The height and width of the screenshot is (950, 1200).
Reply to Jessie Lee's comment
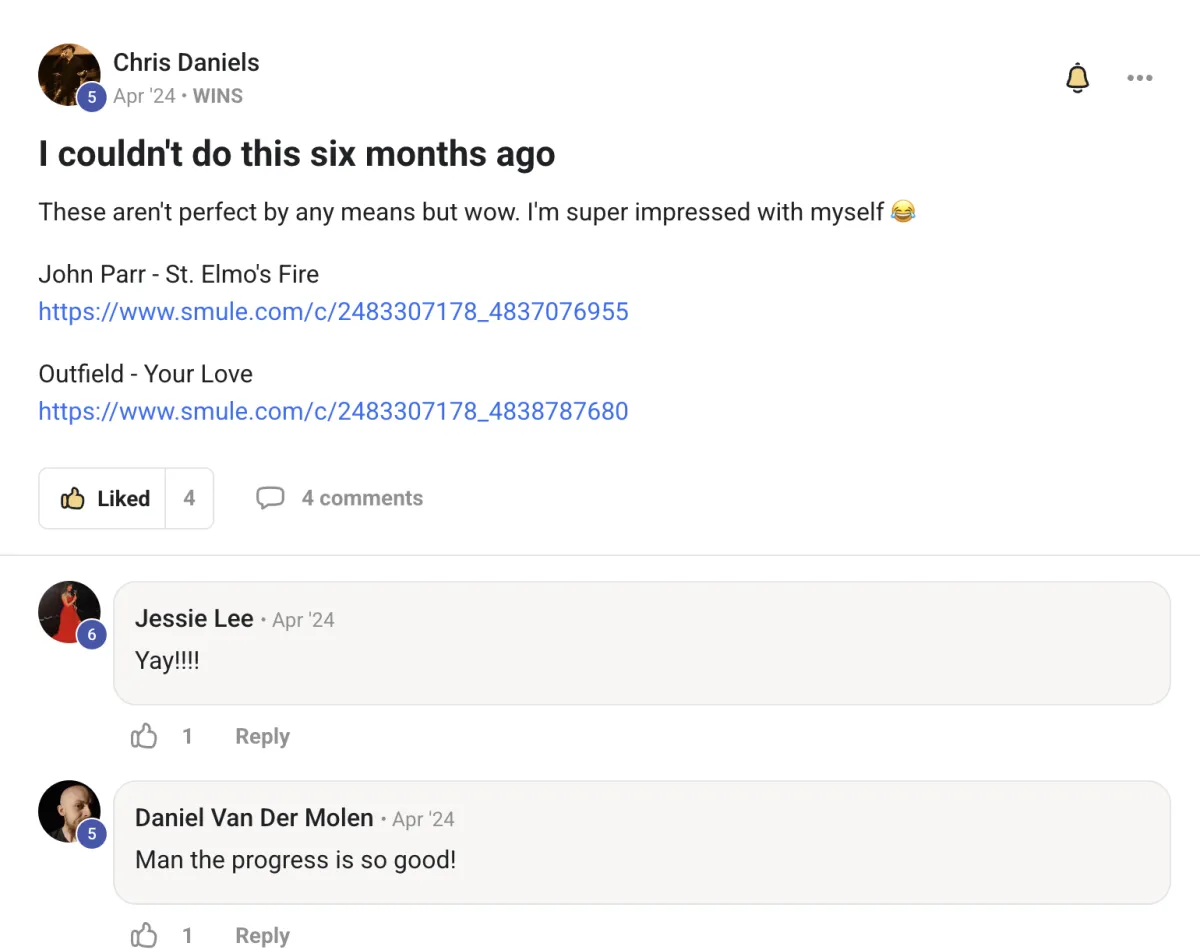(x=262, y=737)
